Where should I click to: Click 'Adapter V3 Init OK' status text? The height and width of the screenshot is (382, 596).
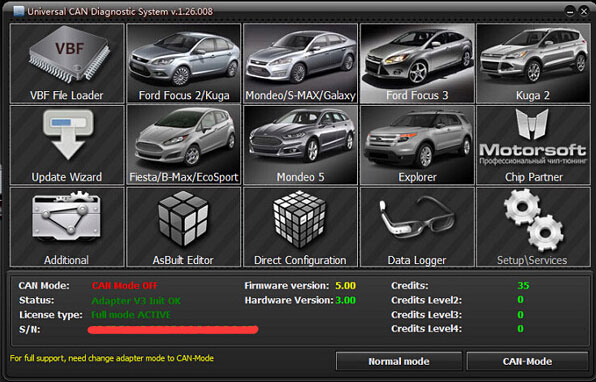136,301
